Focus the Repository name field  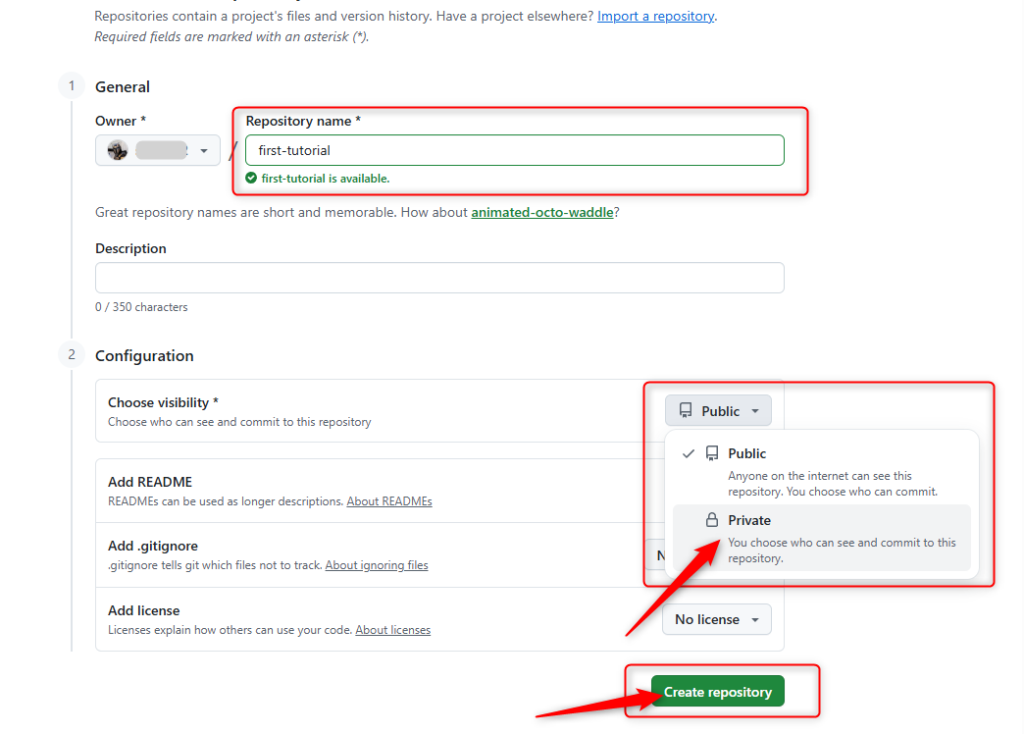tap(514, 151)
